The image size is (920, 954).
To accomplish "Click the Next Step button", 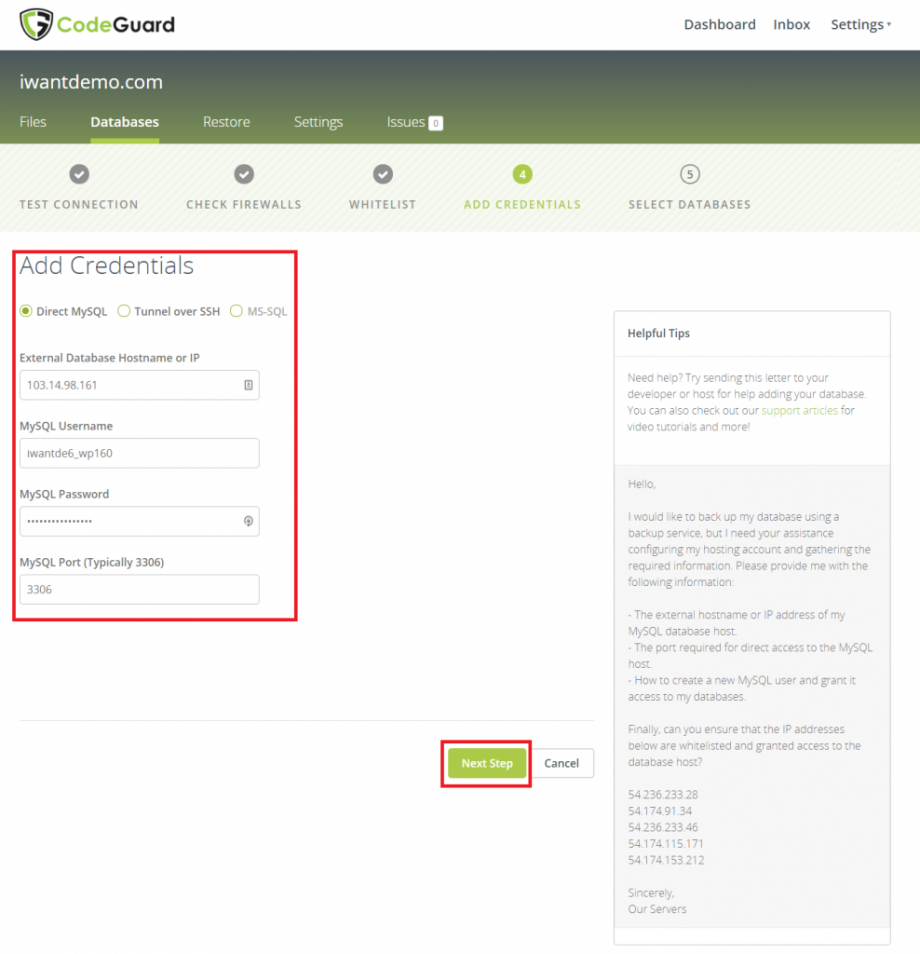I will (x=487, y=763).
